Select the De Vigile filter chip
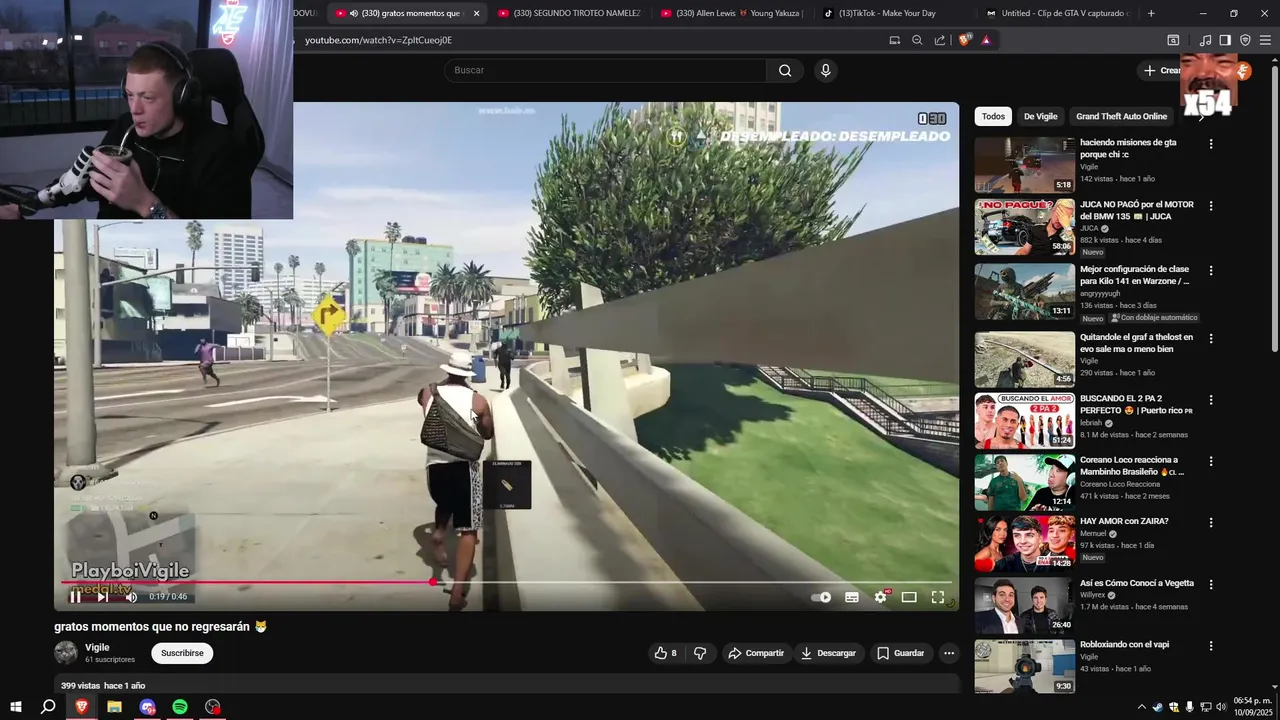The image size is (1280, 720). (1040, 116)
